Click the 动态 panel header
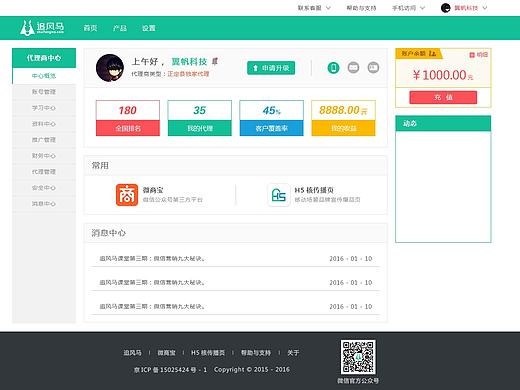This screenshot has height=390, width=520. pyautogui.click(x=443, y=124)
